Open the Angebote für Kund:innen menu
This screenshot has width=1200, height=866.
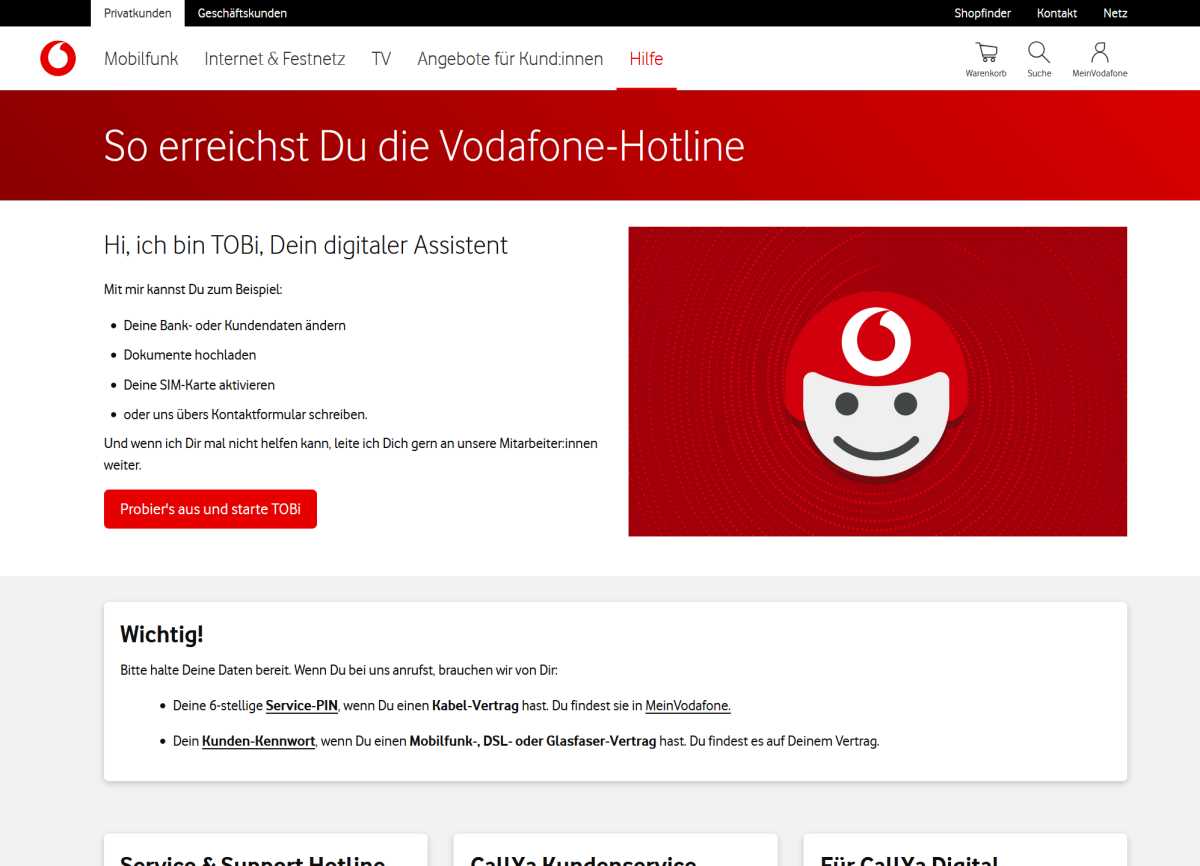[510, 58]
